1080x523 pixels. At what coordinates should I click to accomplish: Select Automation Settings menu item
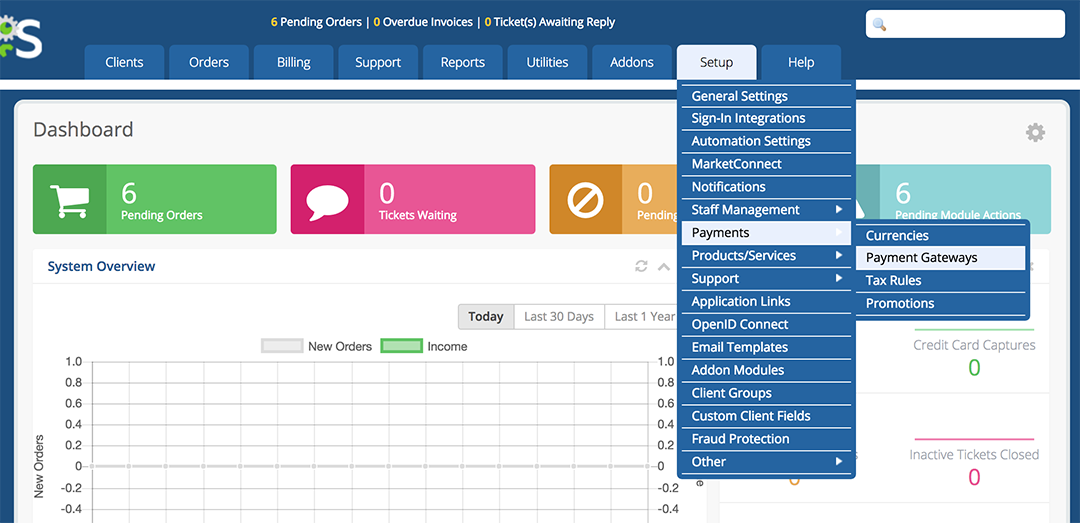pos(766,141)
